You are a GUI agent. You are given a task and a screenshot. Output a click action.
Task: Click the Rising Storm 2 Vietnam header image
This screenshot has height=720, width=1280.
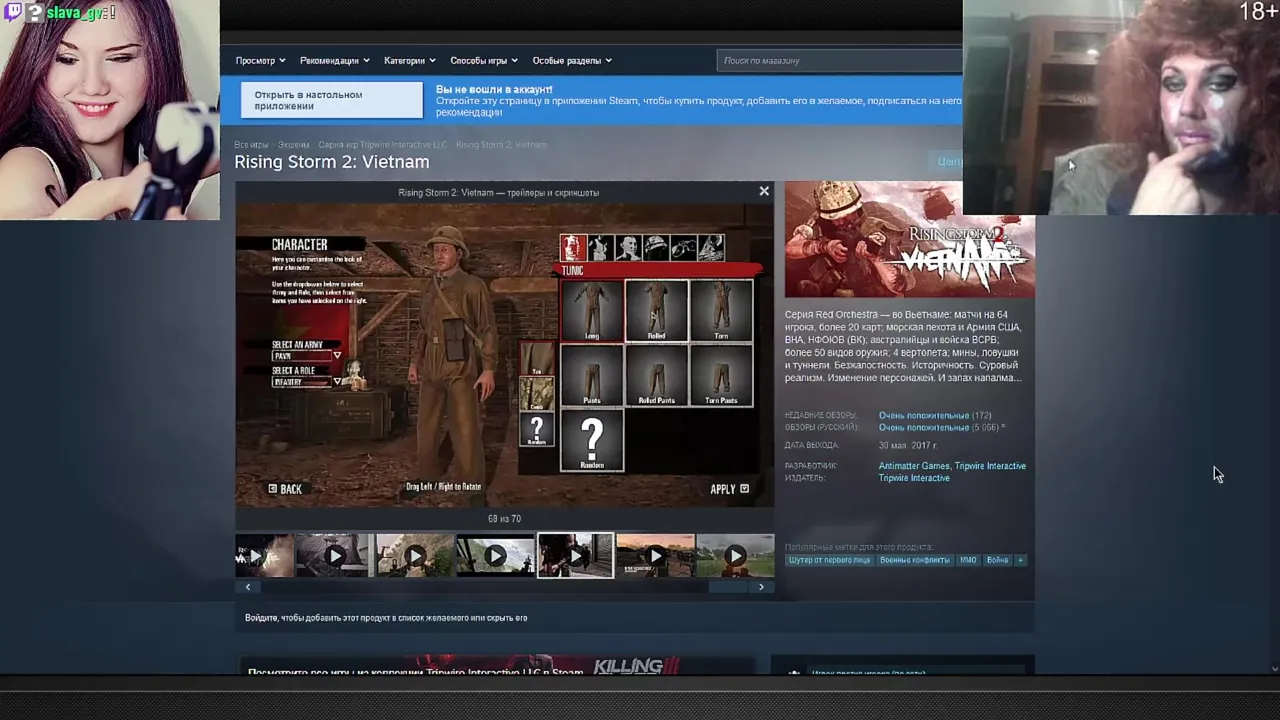(x=909, y=240)
